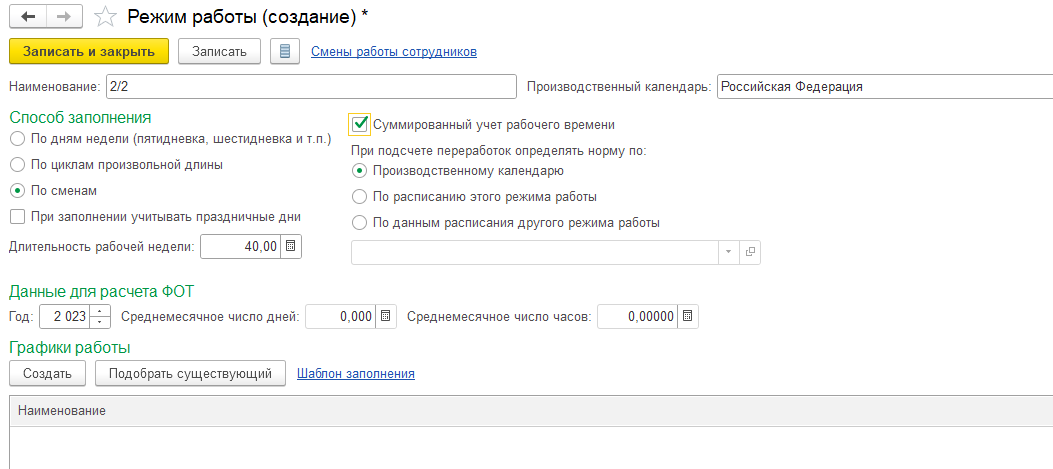Add form to favorites with star icon

click(x=105, y=17)
